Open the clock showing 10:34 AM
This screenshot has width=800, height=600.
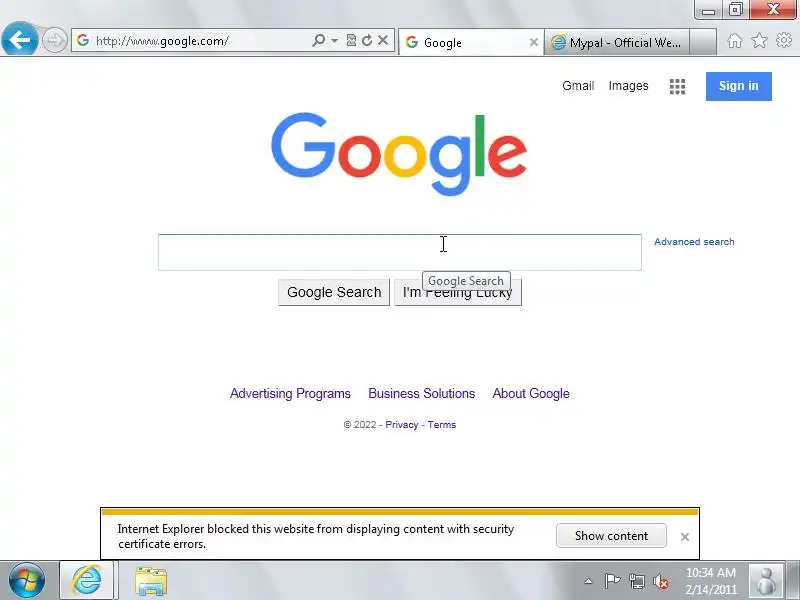tap(711, 581)
